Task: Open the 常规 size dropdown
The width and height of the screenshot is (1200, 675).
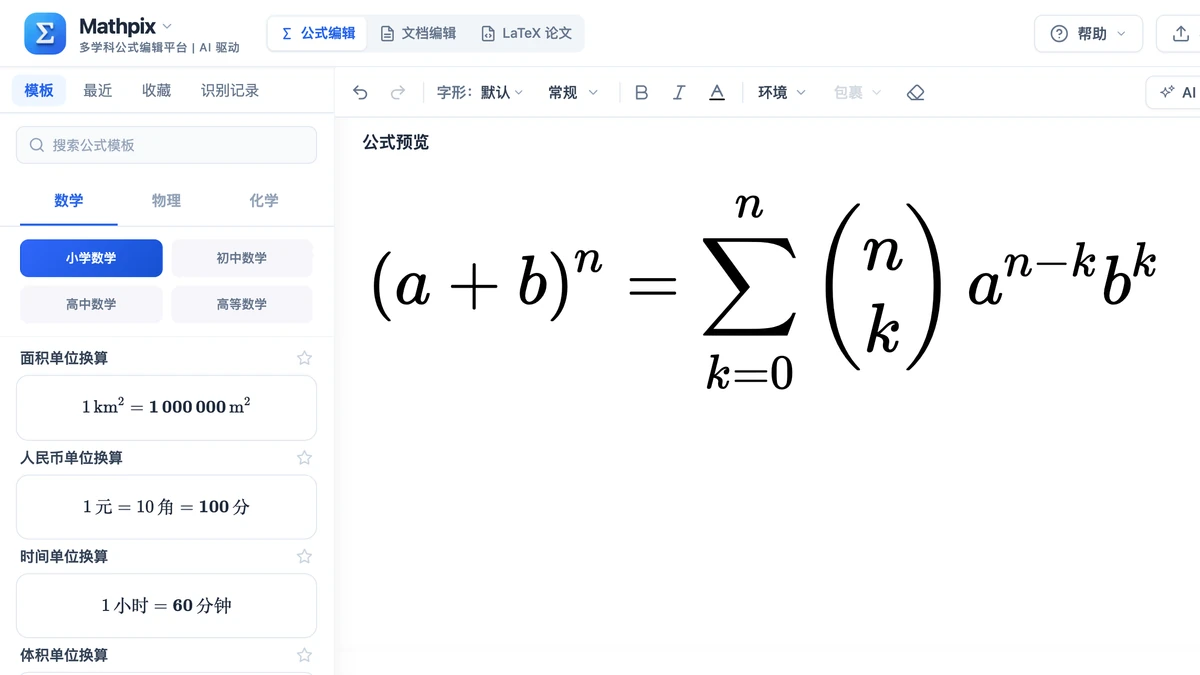Action: click(573, 93)
